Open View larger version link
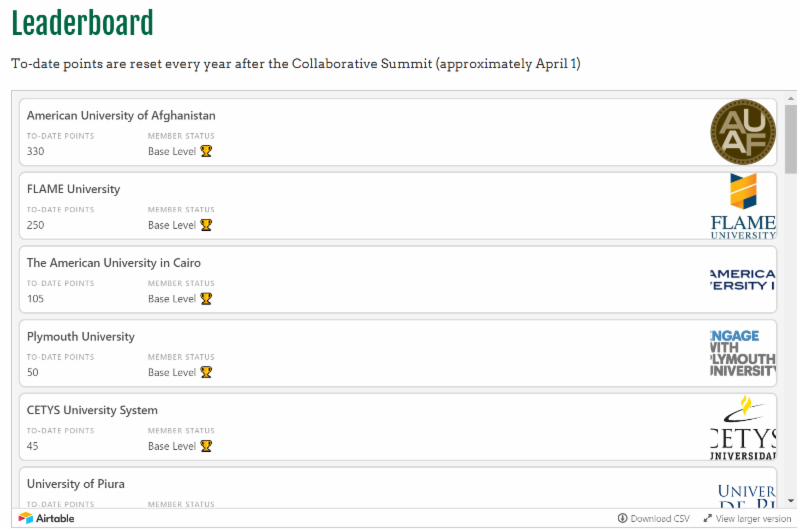 coord(746,518)
